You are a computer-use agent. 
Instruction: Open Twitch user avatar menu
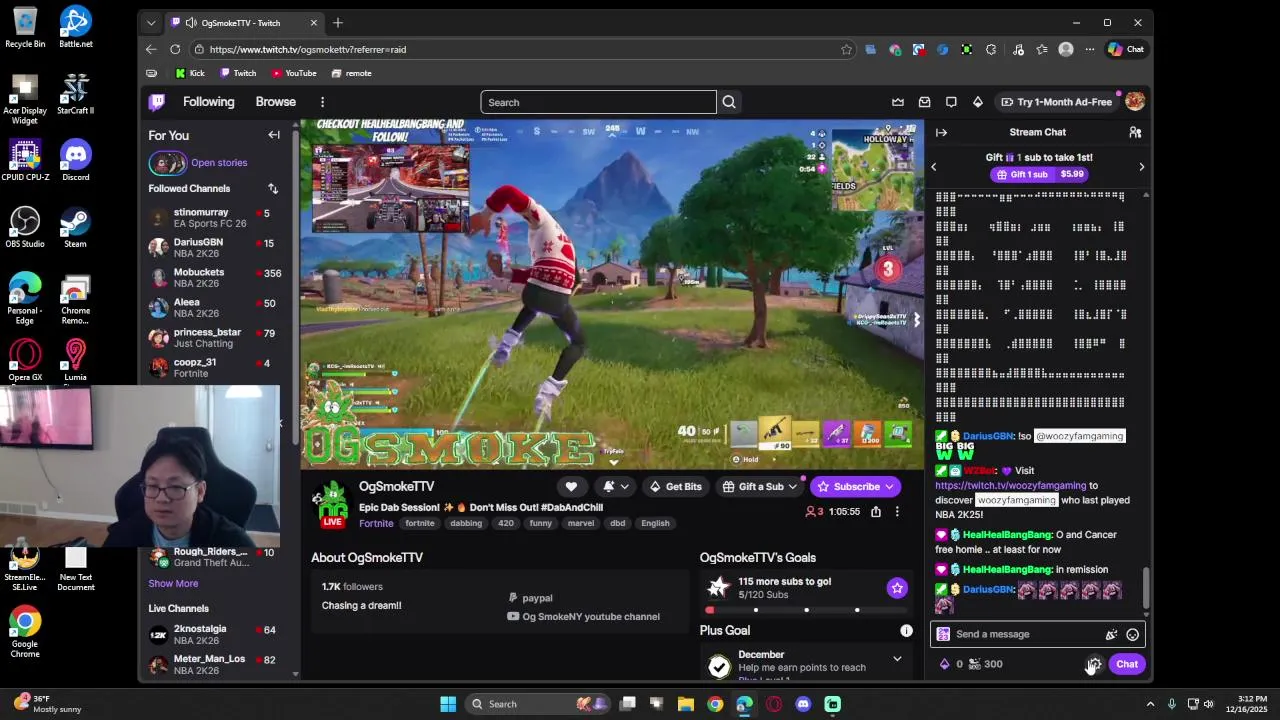point(1134,102)
